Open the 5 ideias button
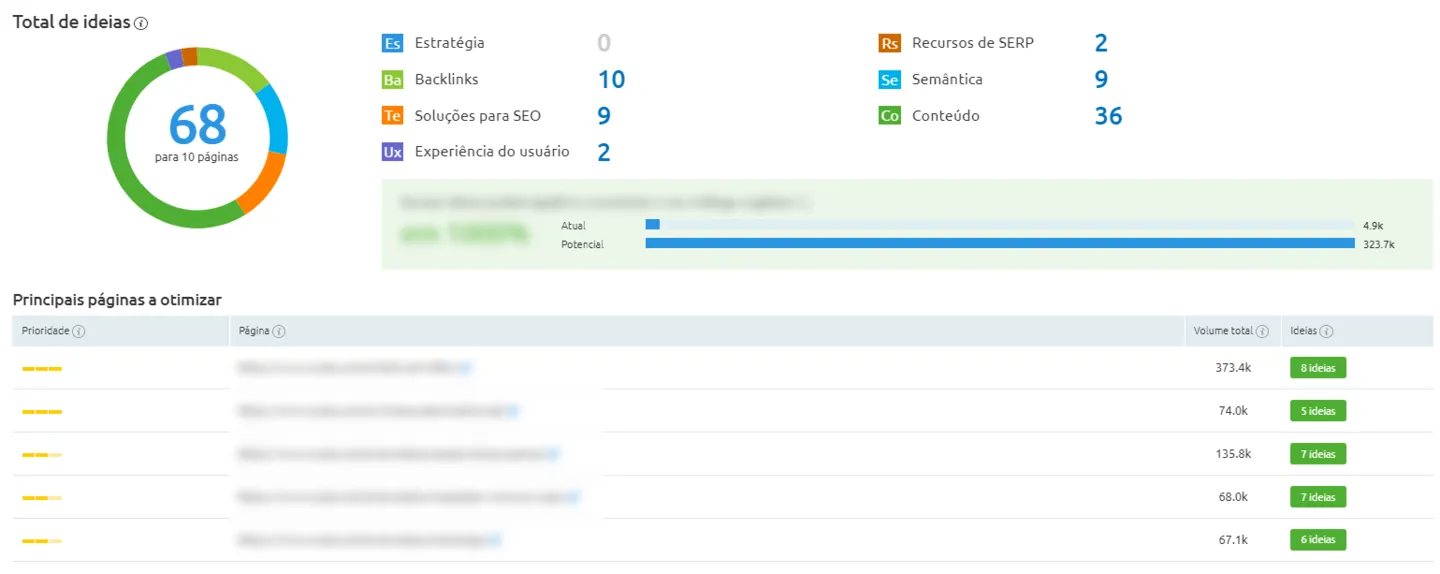 click(1318, 411)
